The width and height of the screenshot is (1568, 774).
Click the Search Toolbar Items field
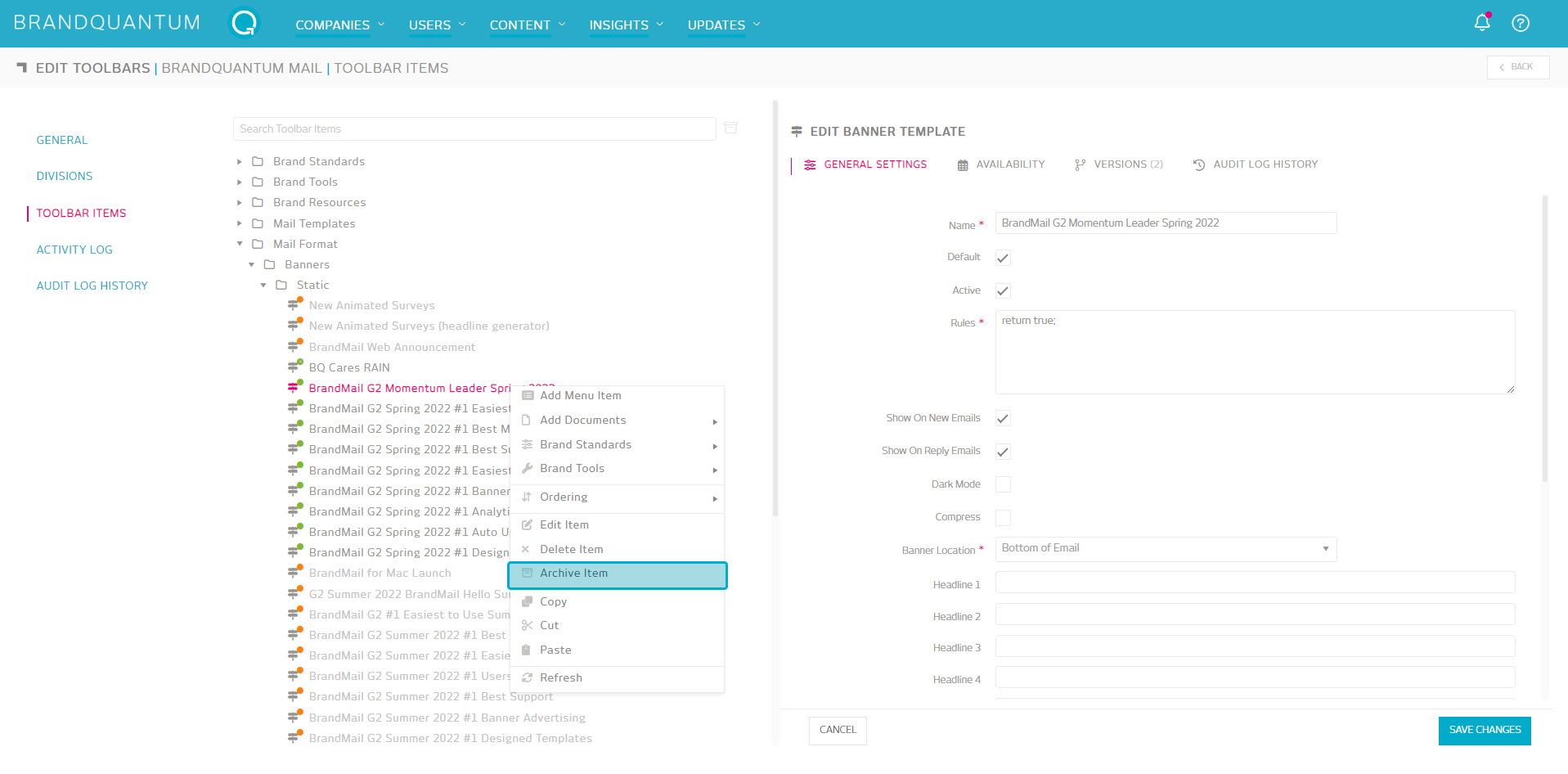click(474, 129)
